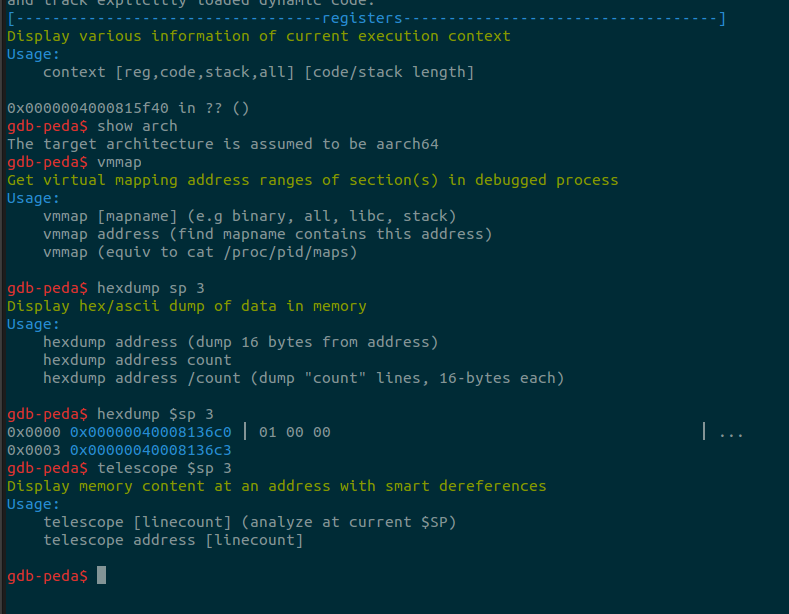Click the 'hexdump sp 3' command

click(151, 288)
